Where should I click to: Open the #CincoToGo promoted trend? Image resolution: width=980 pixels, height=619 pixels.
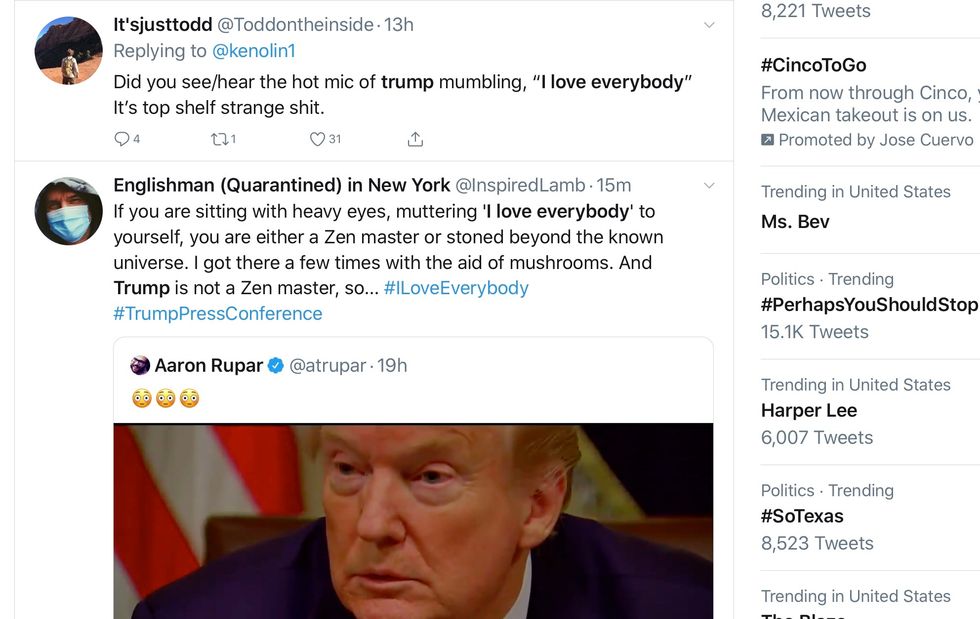pyautogui.click(x=813, y=65)
